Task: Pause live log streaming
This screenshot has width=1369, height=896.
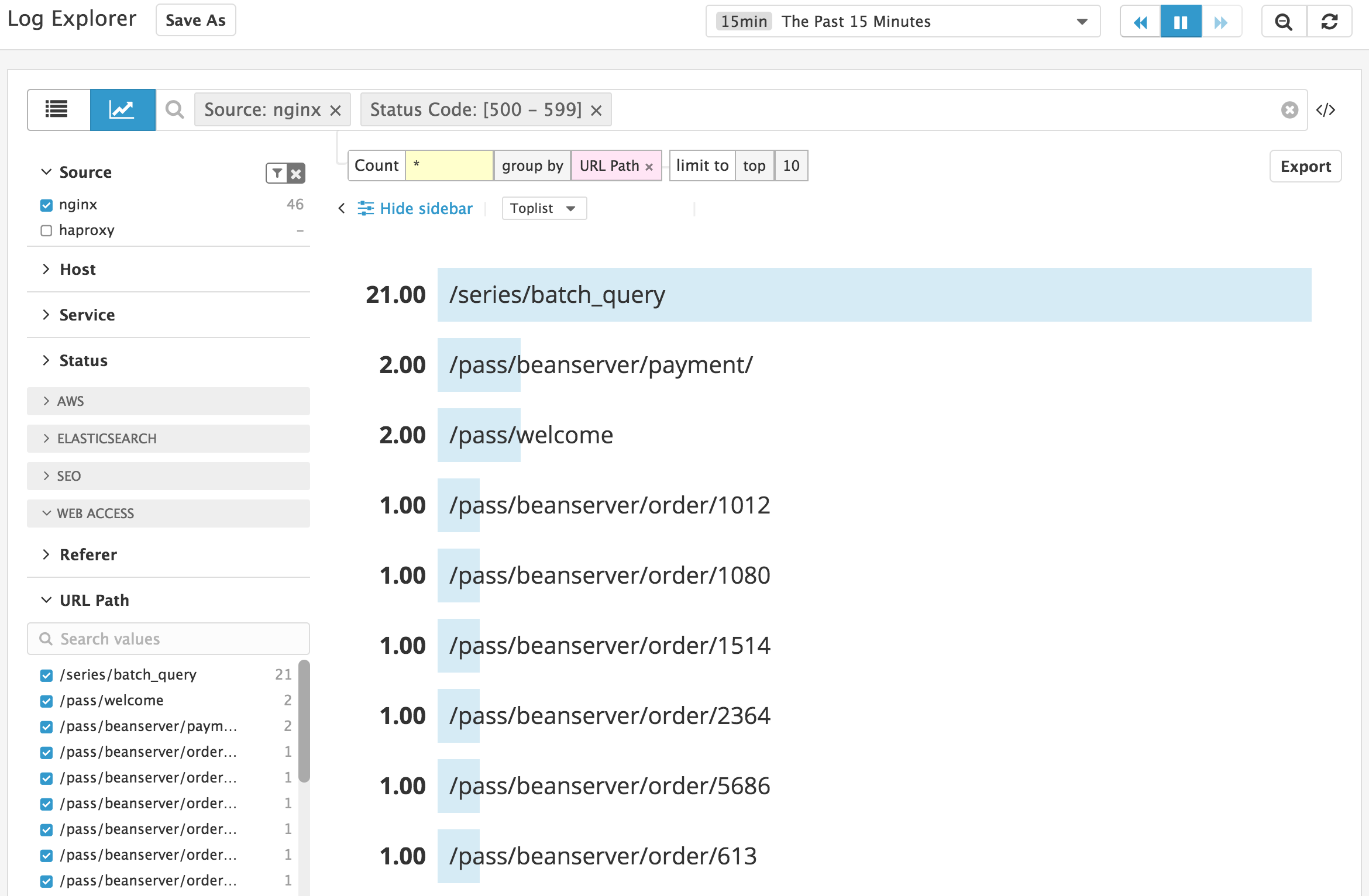Action: coord(1181,21)
